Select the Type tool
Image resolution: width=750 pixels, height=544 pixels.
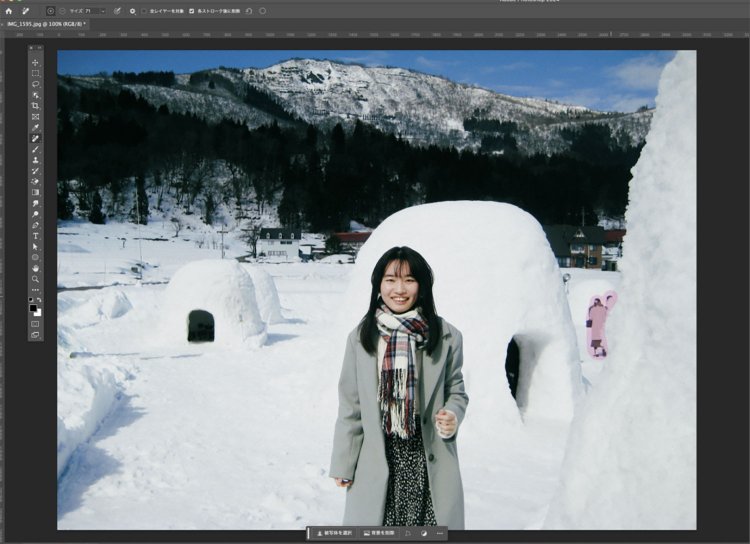pyautogui.click(x=35, y=236)
